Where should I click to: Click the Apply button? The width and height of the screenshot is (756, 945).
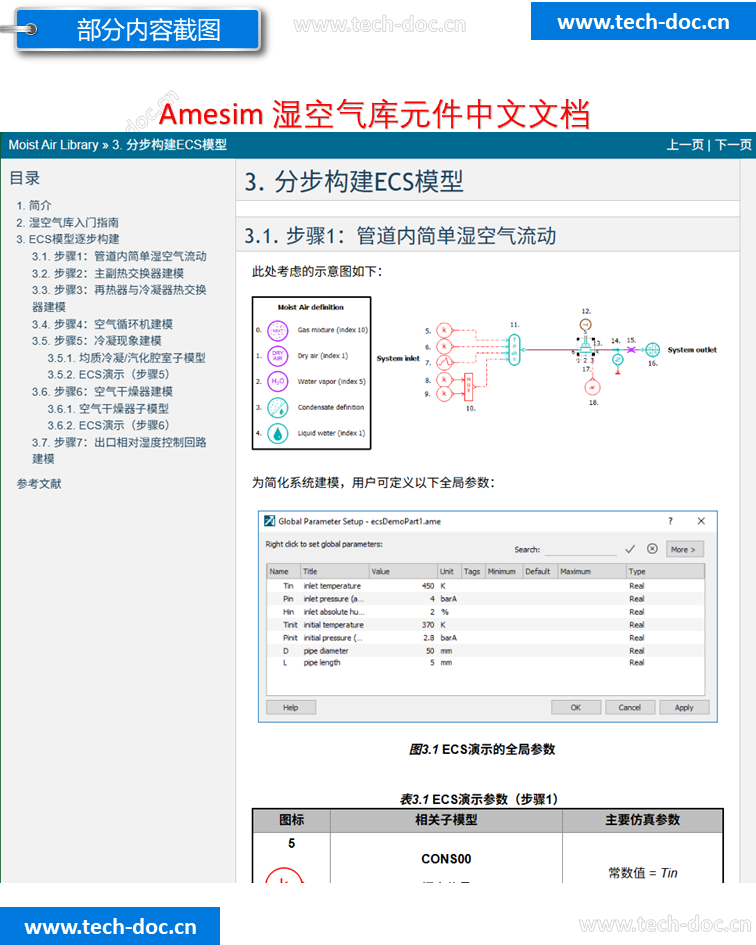pyautogui.click(x=684, y=708)
